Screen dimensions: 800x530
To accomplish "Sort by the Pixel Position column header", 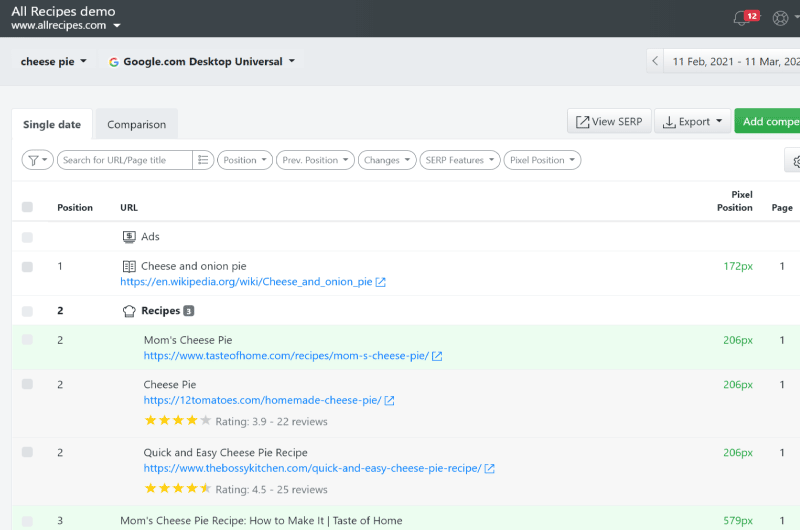I will pos(735,201).
